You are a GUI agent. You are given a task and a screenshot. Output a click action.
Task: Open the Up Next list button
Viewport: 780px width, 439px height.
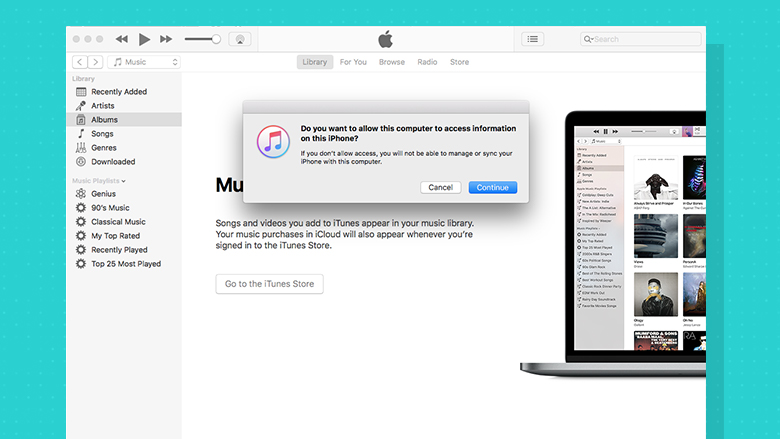click(532, 39)
